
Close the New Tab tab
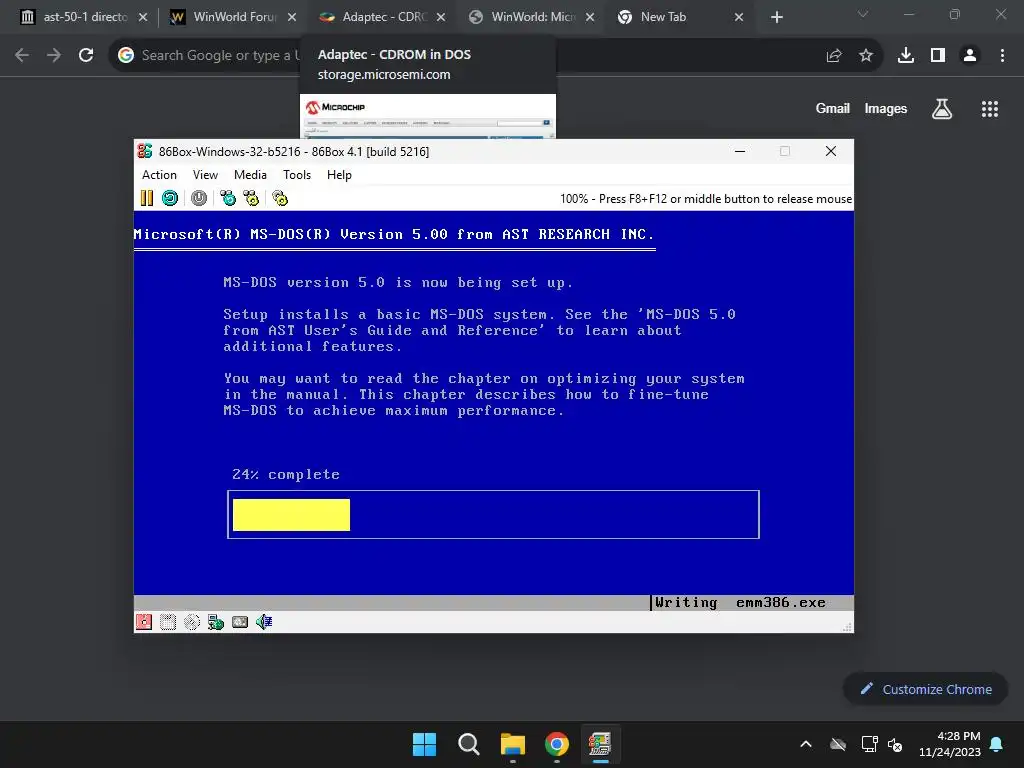[739, 18]
